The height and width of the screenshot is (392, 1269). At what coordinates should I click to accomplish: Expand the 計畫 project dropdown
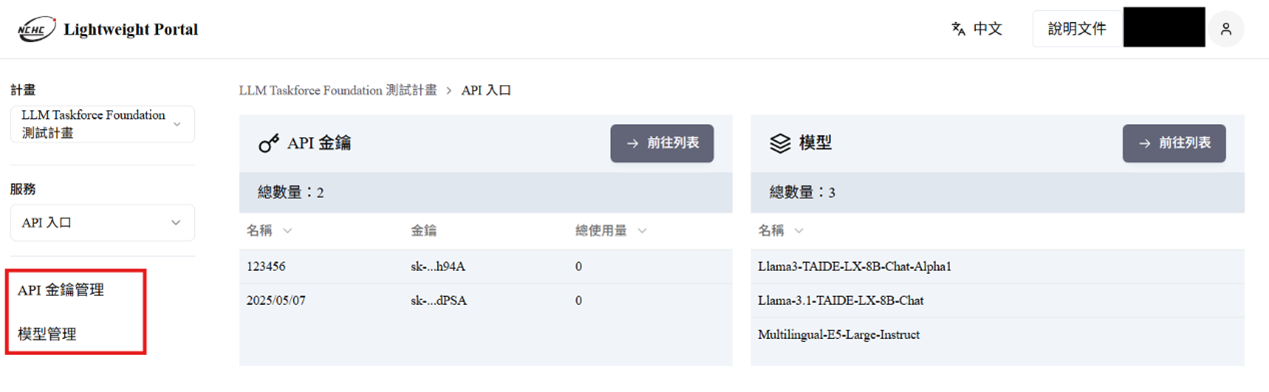(x=102, y=124)
